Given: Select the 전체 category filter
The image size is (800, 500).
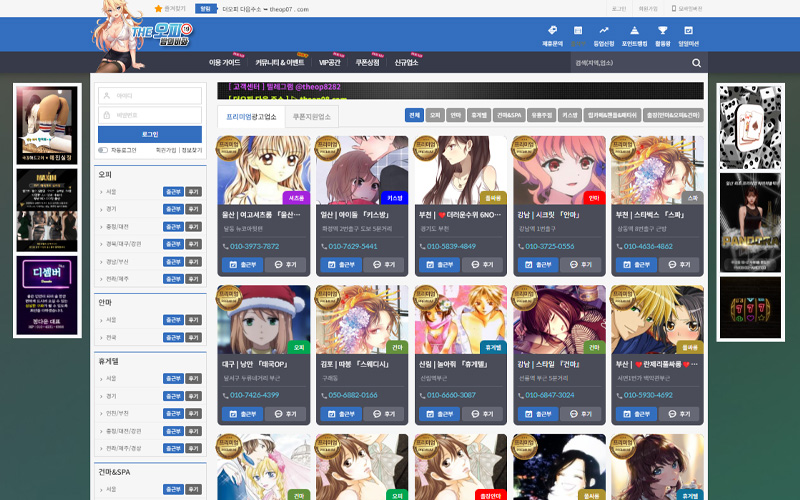Looking at the screenshot, I should (414, 115).
